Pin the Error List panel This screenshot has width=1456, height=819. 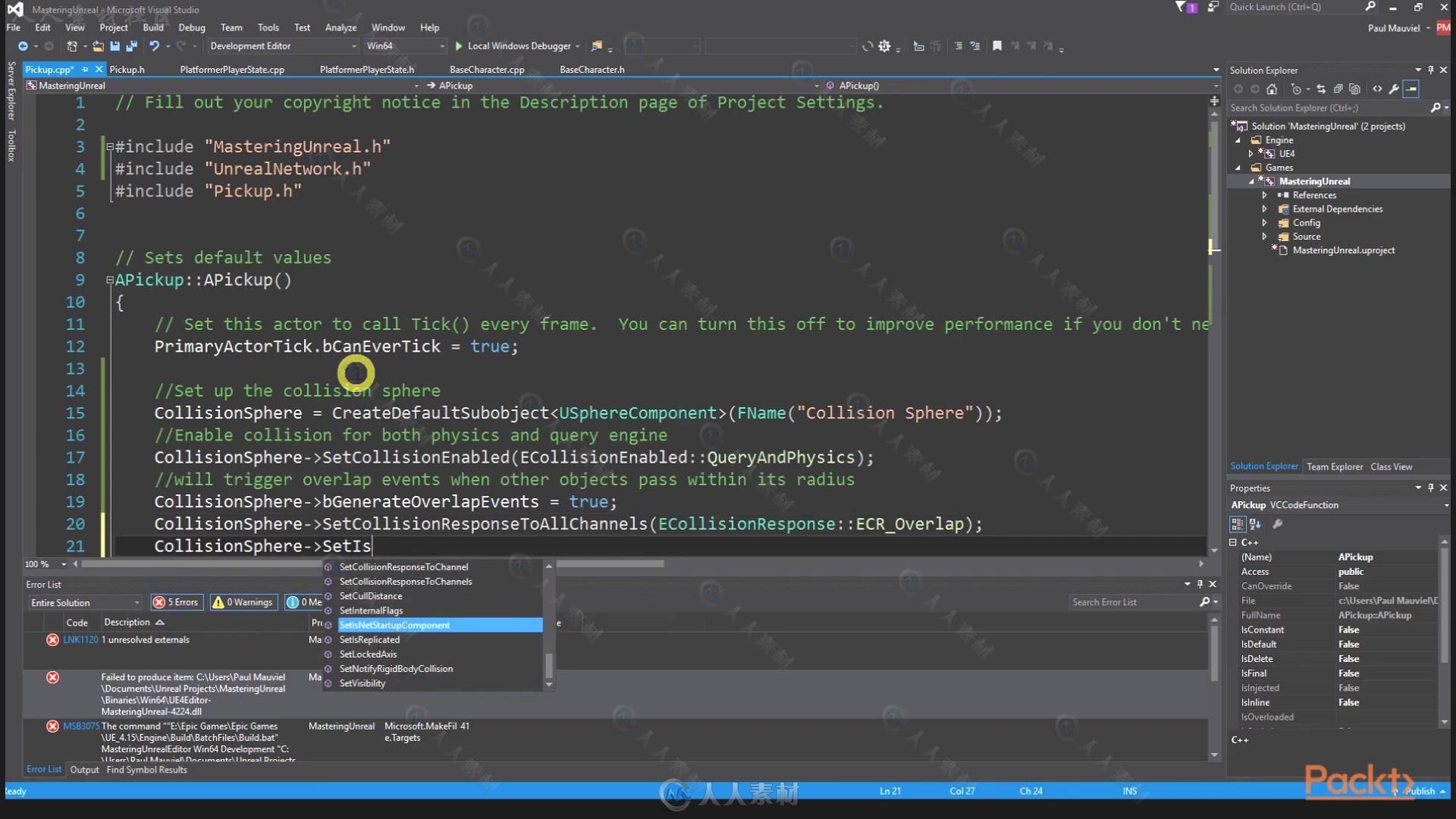(x=1200, y=584)
